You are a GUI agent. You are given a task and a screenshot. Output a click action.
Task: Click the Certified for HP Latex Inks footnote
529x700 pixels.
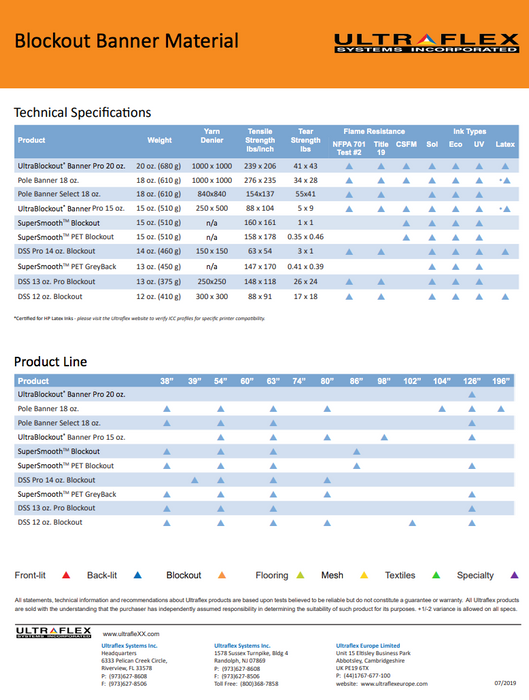[139, 318]
